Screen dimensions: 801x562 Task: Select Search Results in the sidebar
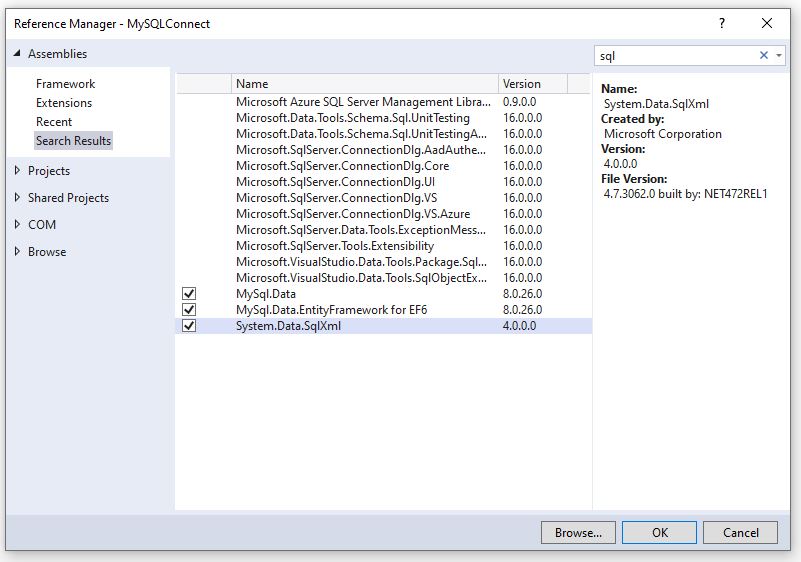pos(73,140)
